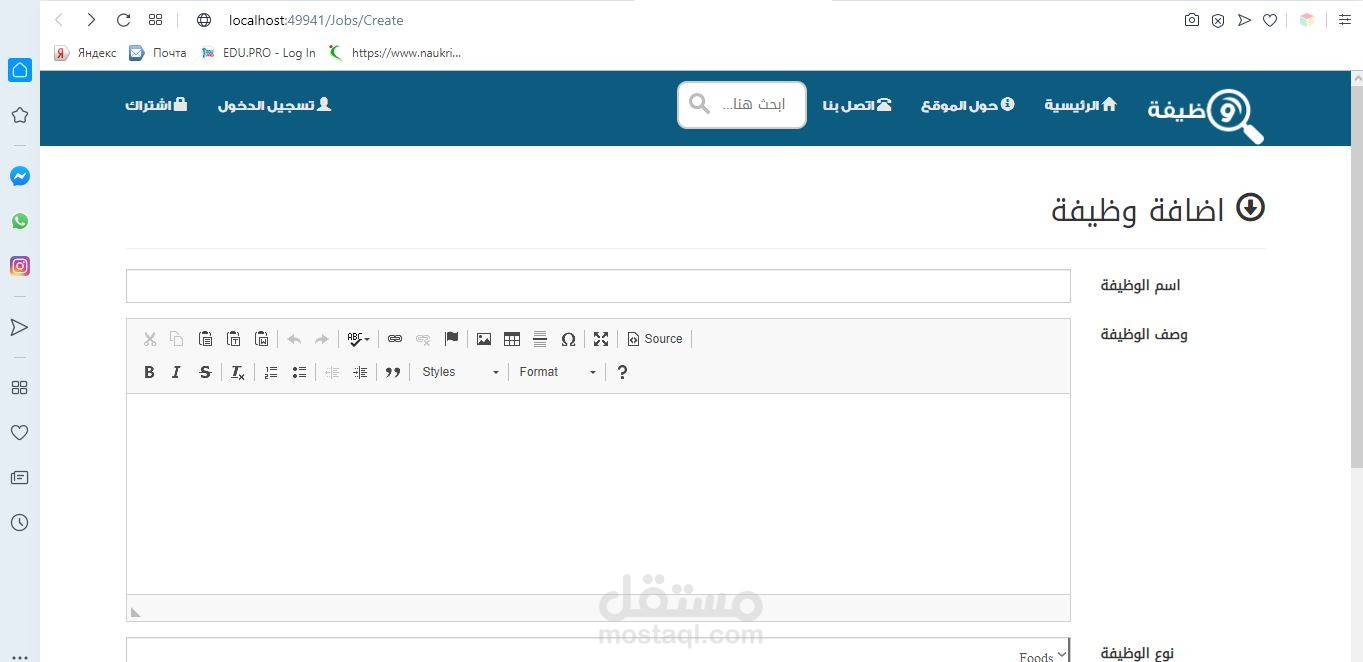Click the editor resize handle corner
The image size is (1363, 662).
click(x=136, y=612)
